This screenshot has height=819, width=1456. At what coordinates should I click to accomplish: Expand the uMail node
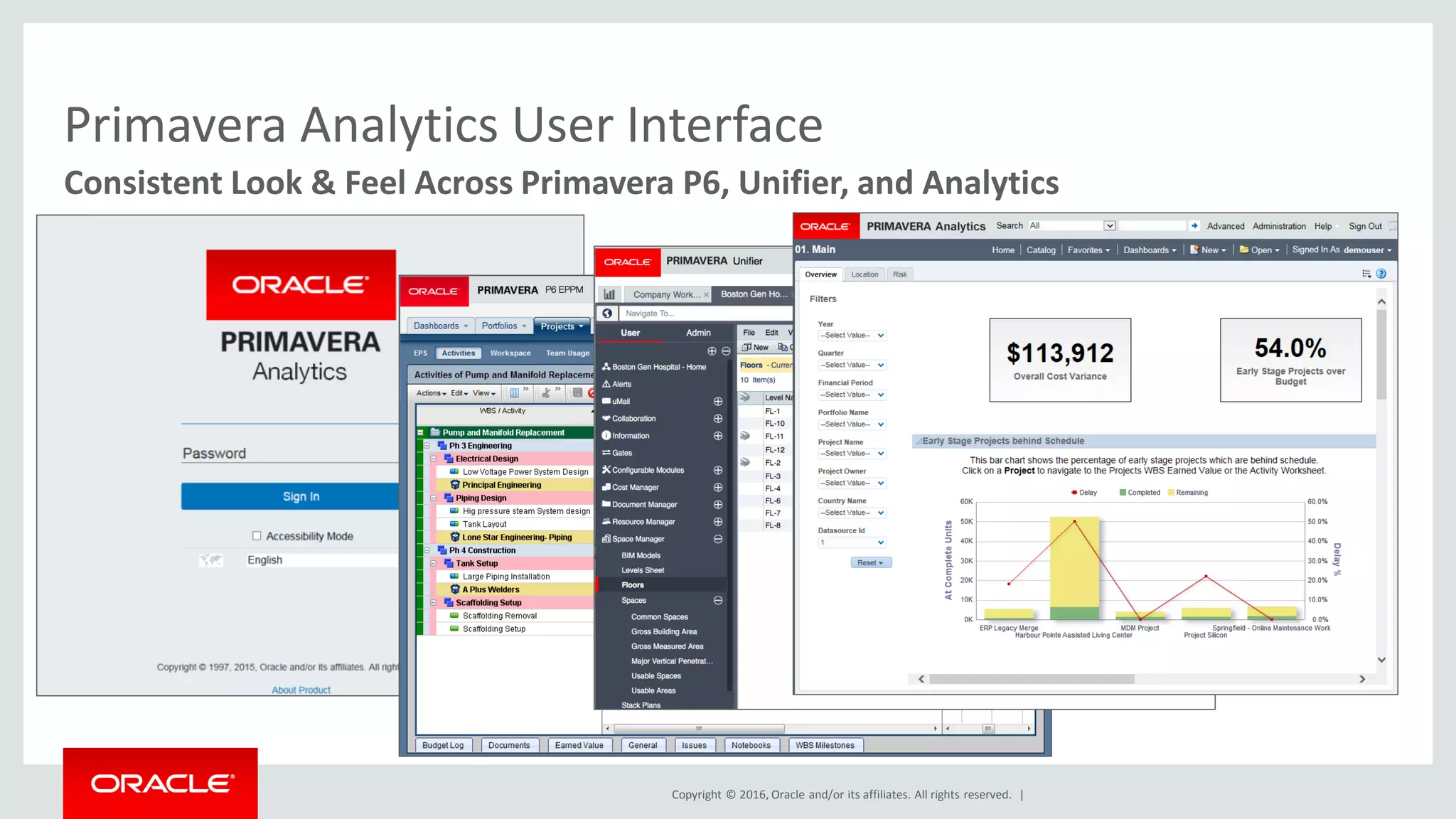[718, 402]
